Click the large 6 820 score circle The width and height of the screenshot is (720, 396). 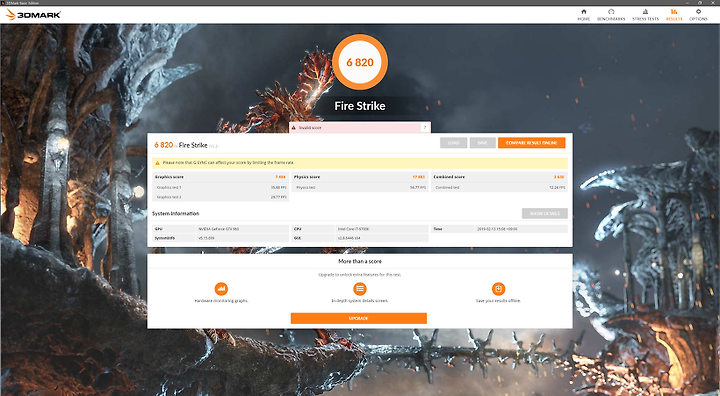(360, 62)
